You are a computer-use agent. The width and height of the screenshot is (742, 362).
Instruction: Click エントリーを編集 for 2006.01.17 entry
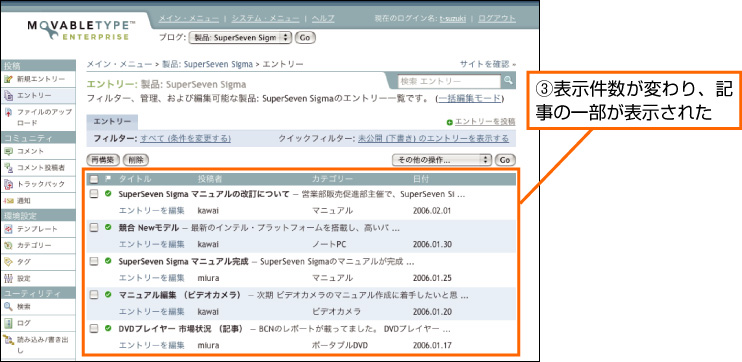[151, 345]
